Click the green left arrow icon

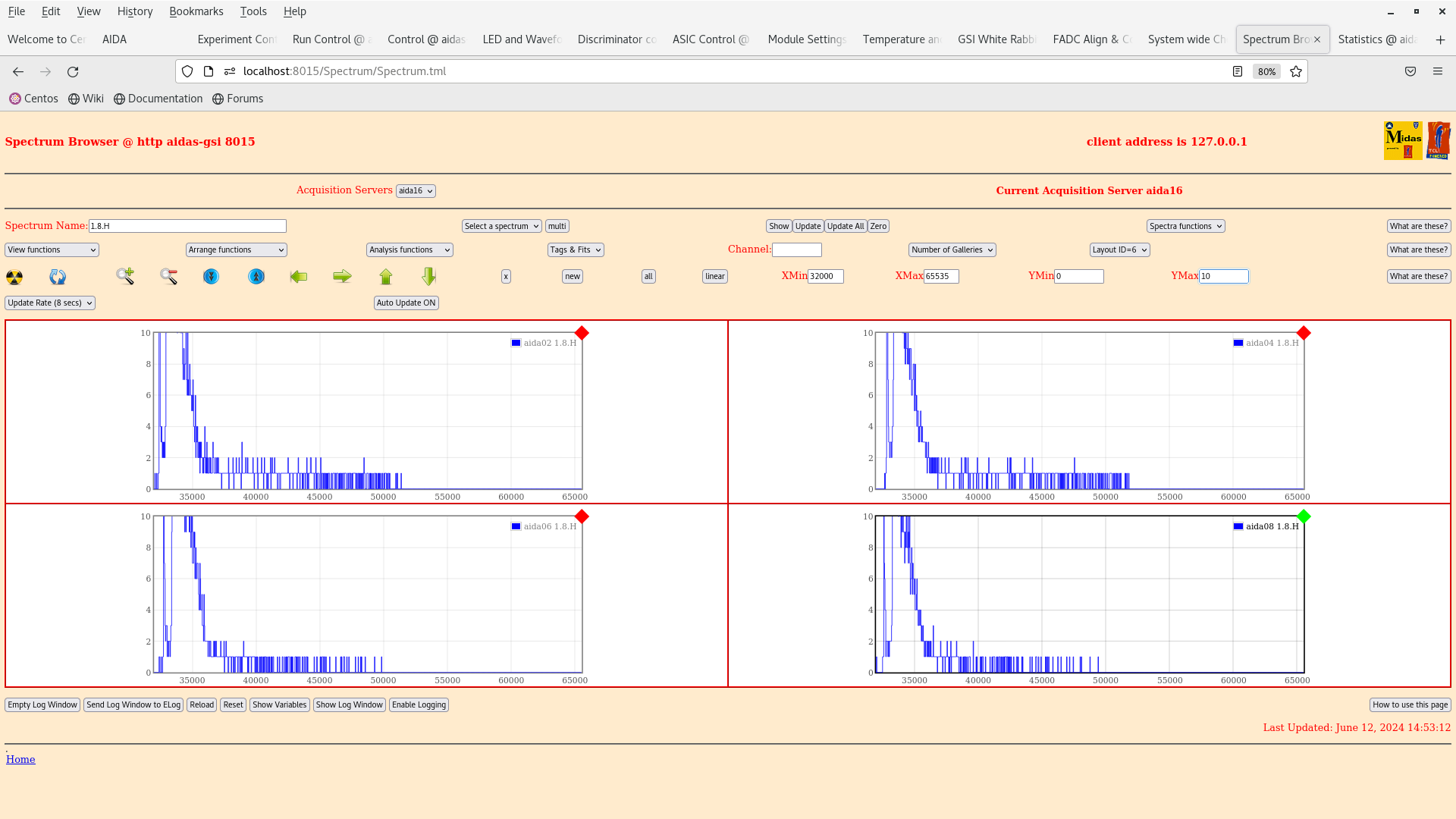[299, 277]
